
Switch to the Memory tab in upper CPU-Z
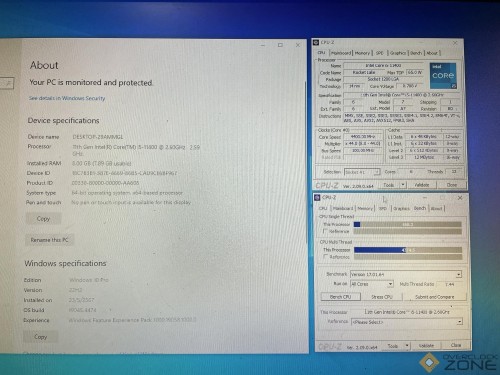[362, 53]
